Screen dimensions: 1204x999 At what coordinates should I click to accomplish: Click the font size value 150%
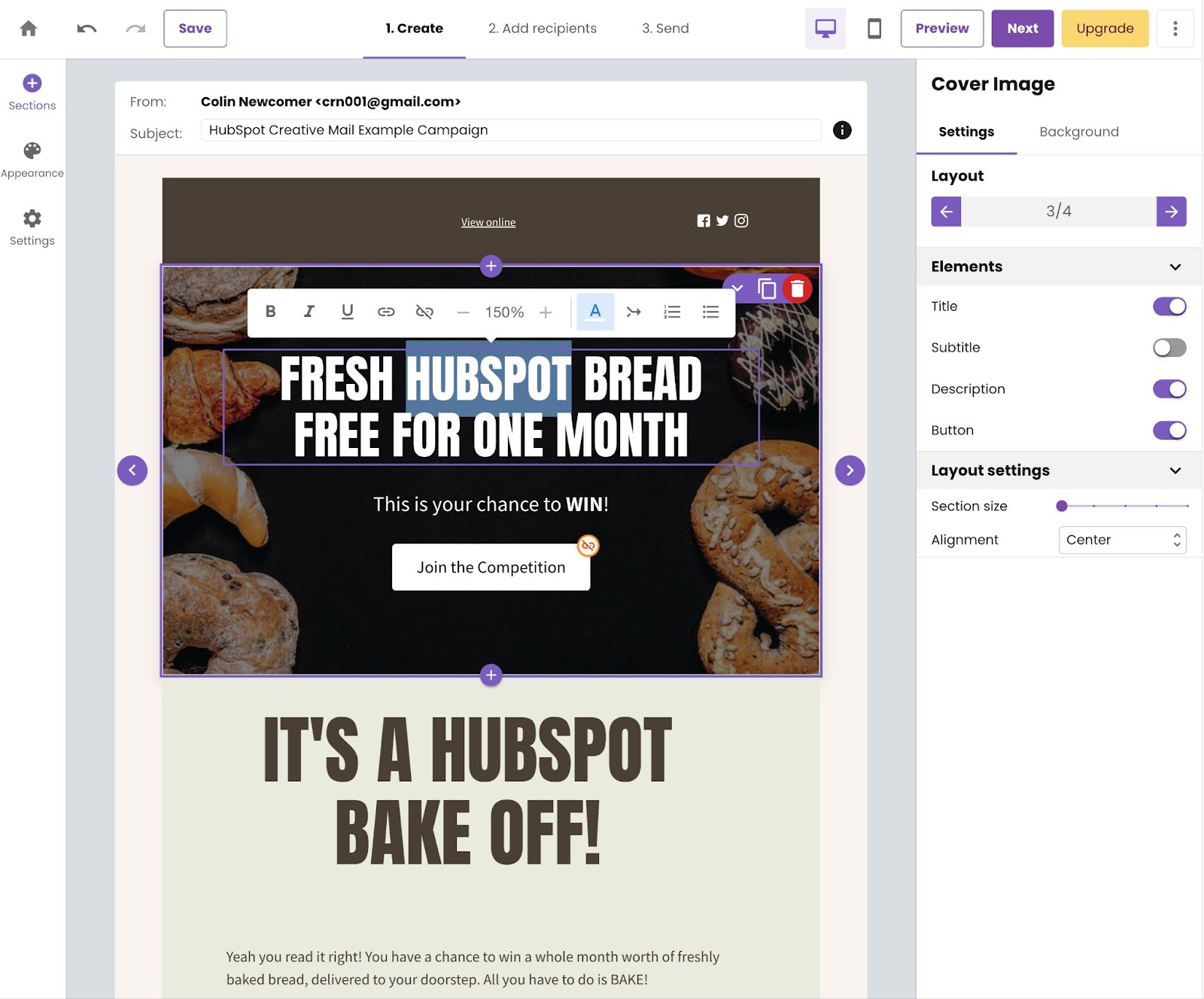pos(504,312)
